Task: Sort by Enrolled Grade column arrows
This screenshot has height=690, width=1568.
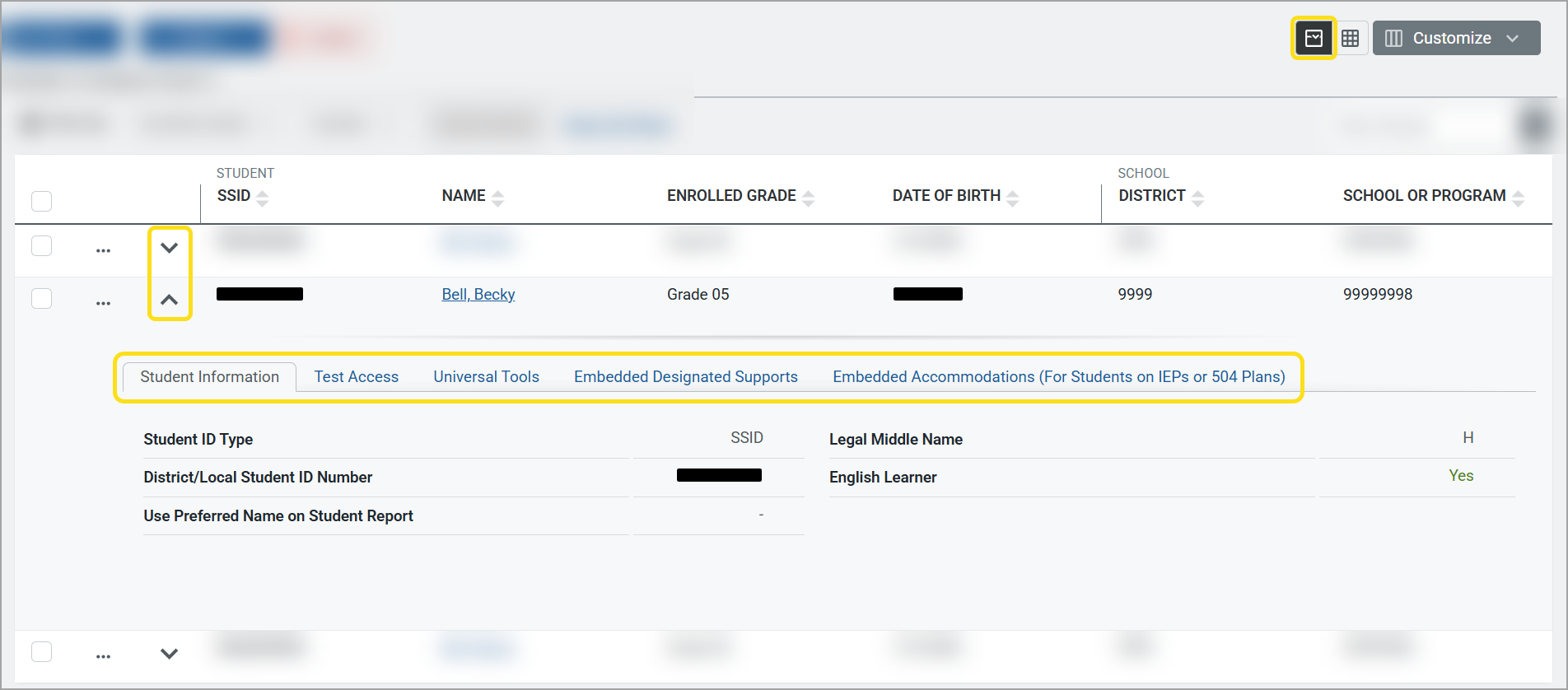Action: (x=808, y=198)
